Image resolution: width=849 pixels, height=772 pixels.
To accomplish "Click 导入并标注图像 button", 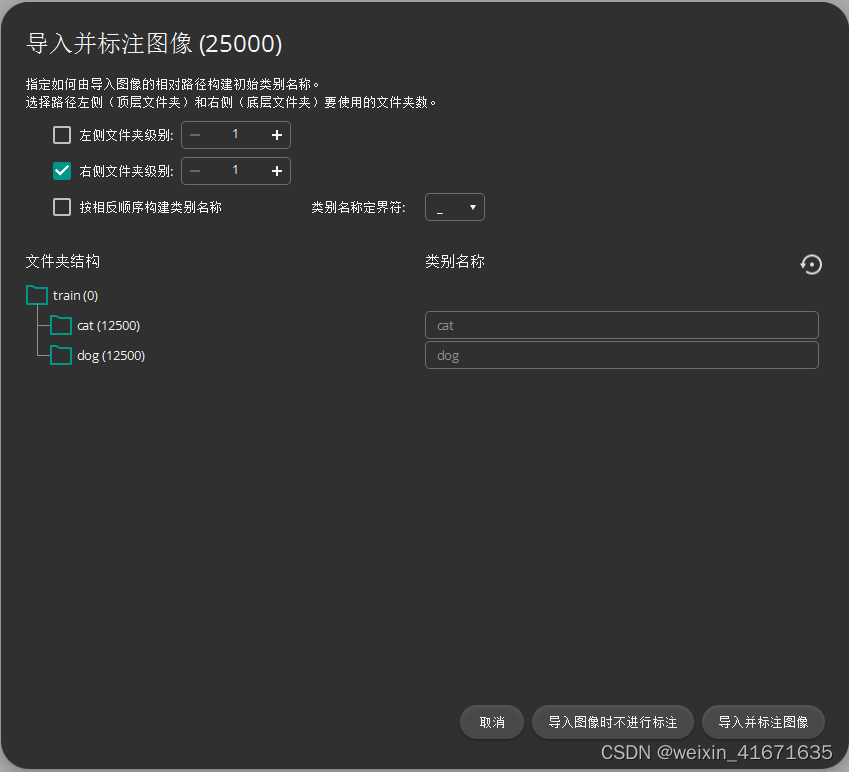I will (x=763, y=722).
